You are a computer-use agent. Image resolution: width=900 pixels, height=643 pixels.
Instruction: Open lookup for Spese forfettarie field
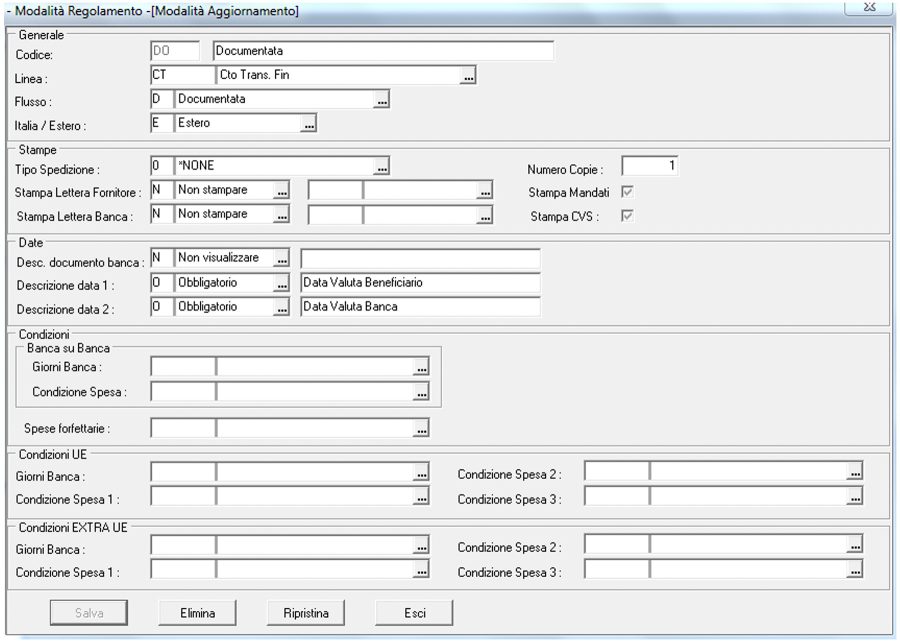coord(421,429)
